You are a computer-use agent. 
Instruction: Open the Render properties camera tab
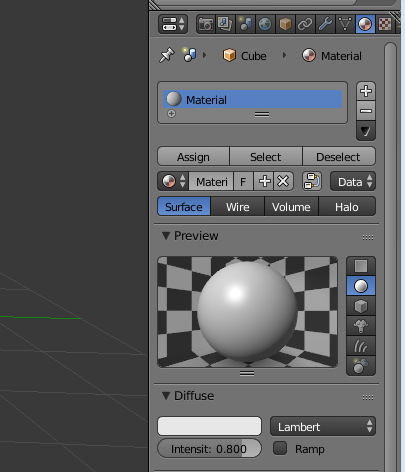[206, 24]
